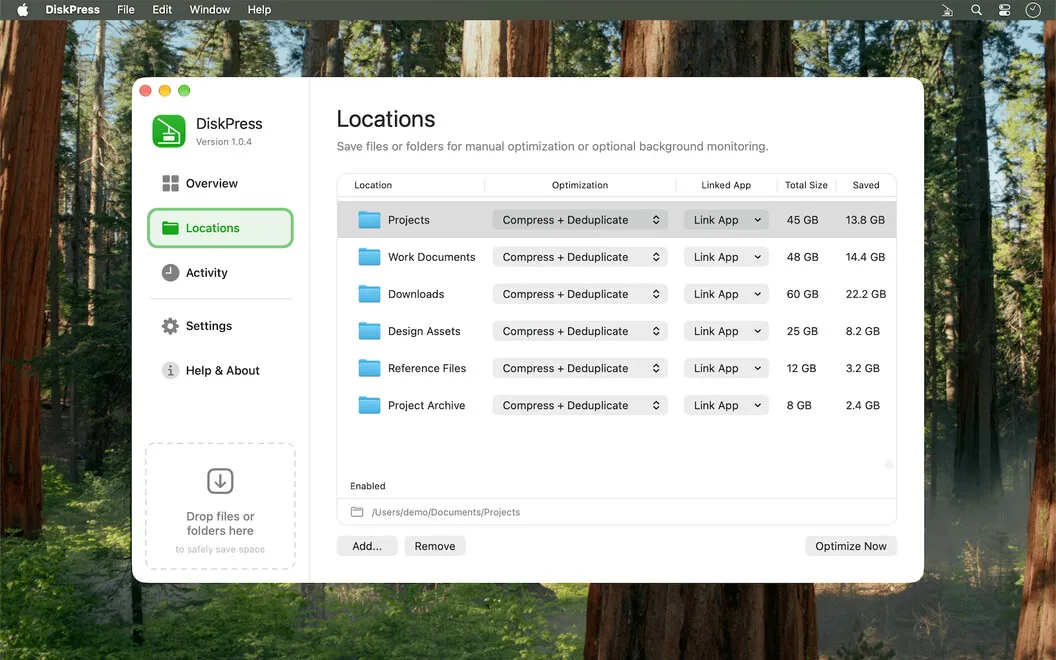The height and width of the screenshot is (660, 1056).
Task: Open Spotlight search in the menu bar
Action: click(x=976, y=9)
